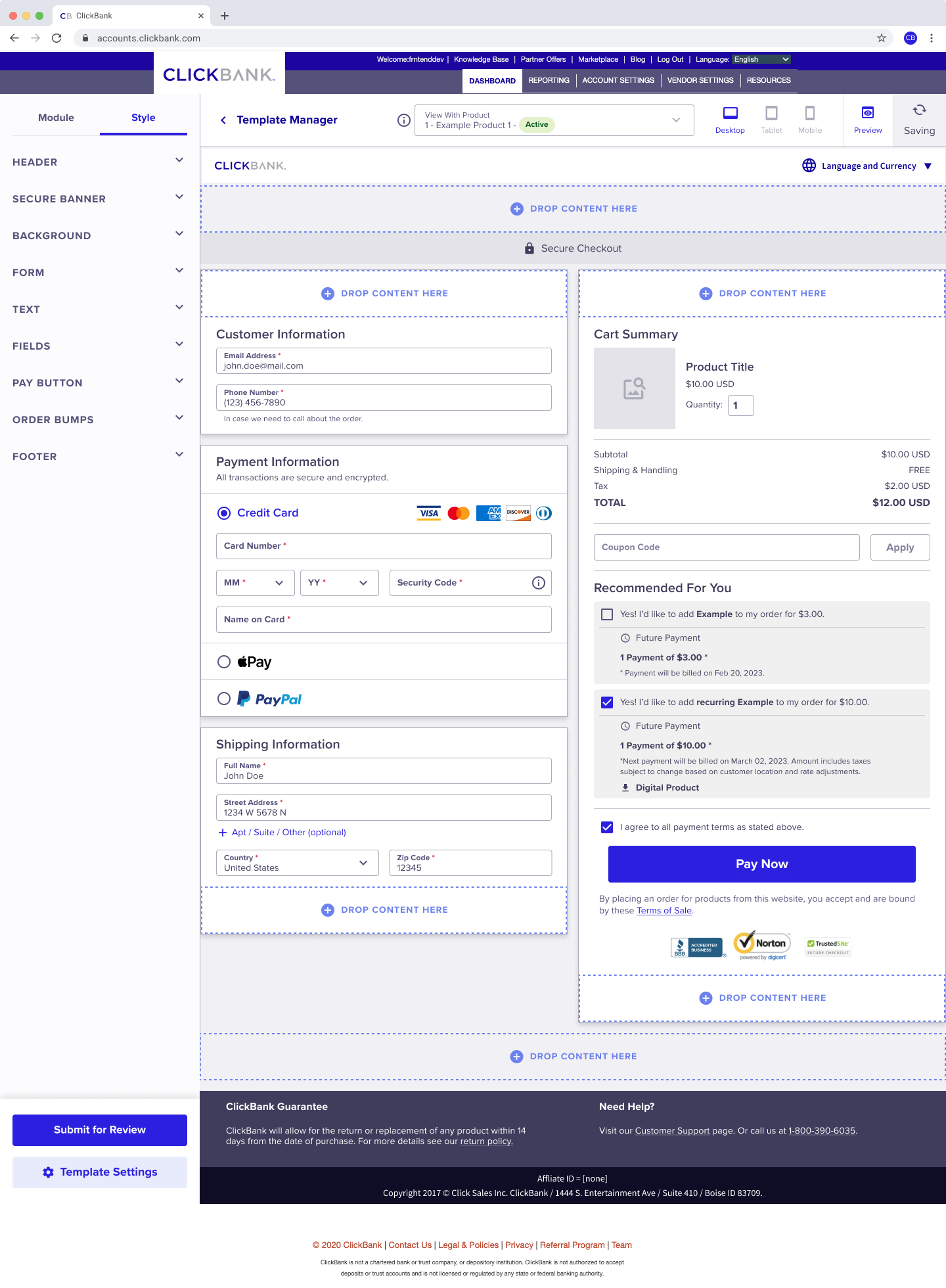The width and height of the screenshot is (946, 1288).
Task: Open the Preview eye icon
Action: point(868,113)
